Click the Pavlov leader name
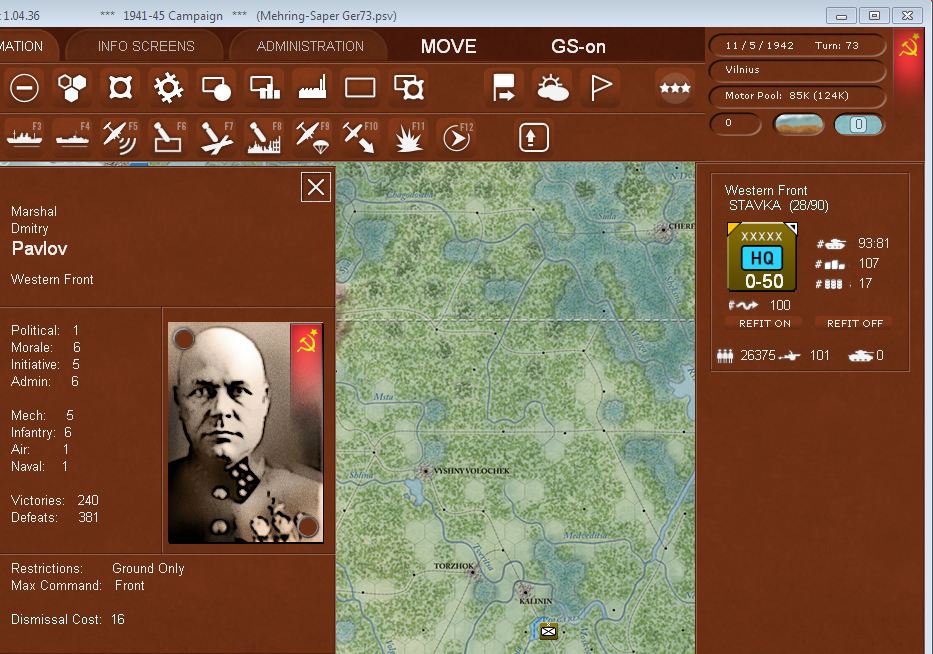The width and height of the screenshot is (933, 654). (39, 248)
